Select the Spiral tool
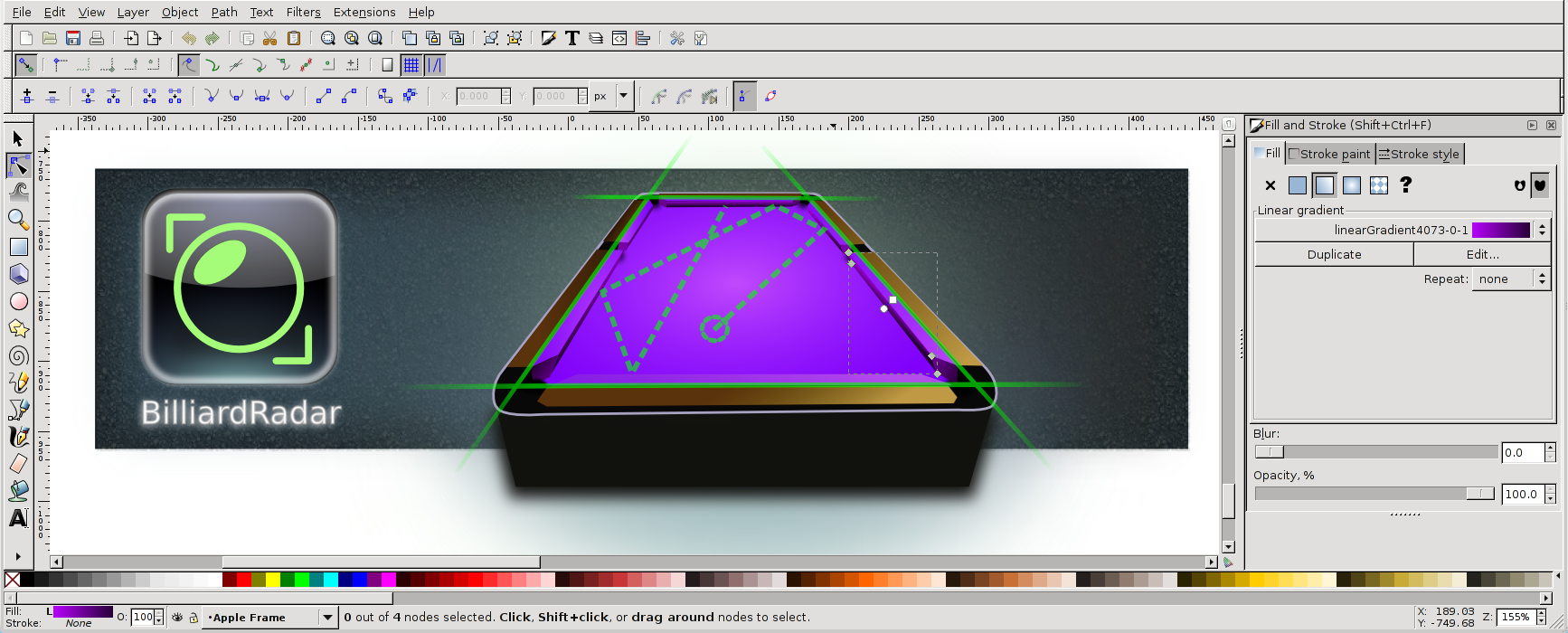 pos(18,355)
